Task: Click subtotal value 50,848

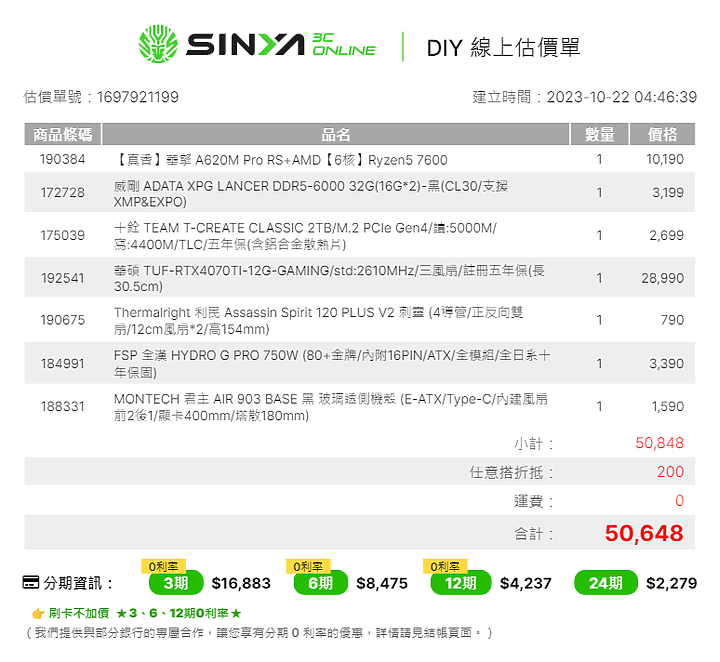Action: (x=659, y=443)
